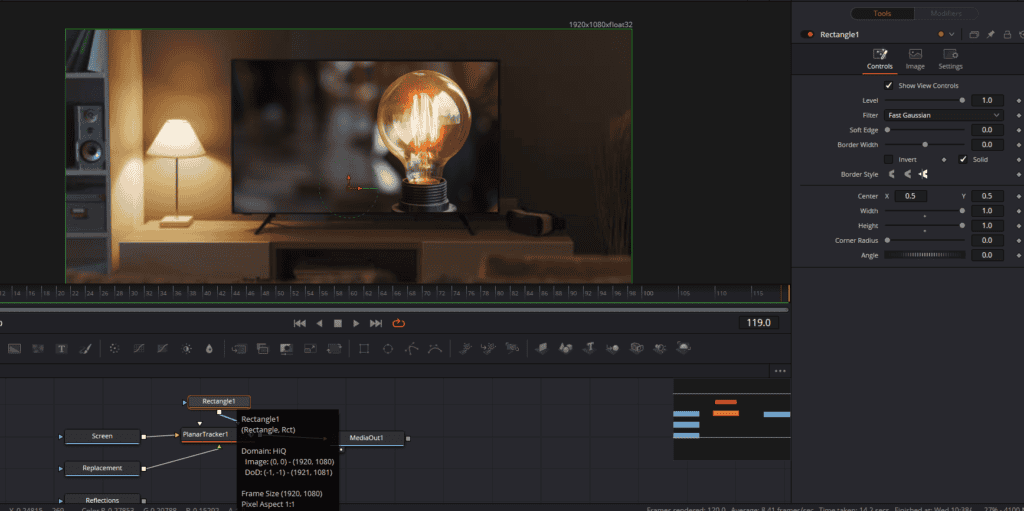This screenshot has width=1024, height=511.
Task: Go to first frame button
Action: [x=300, y=323]
